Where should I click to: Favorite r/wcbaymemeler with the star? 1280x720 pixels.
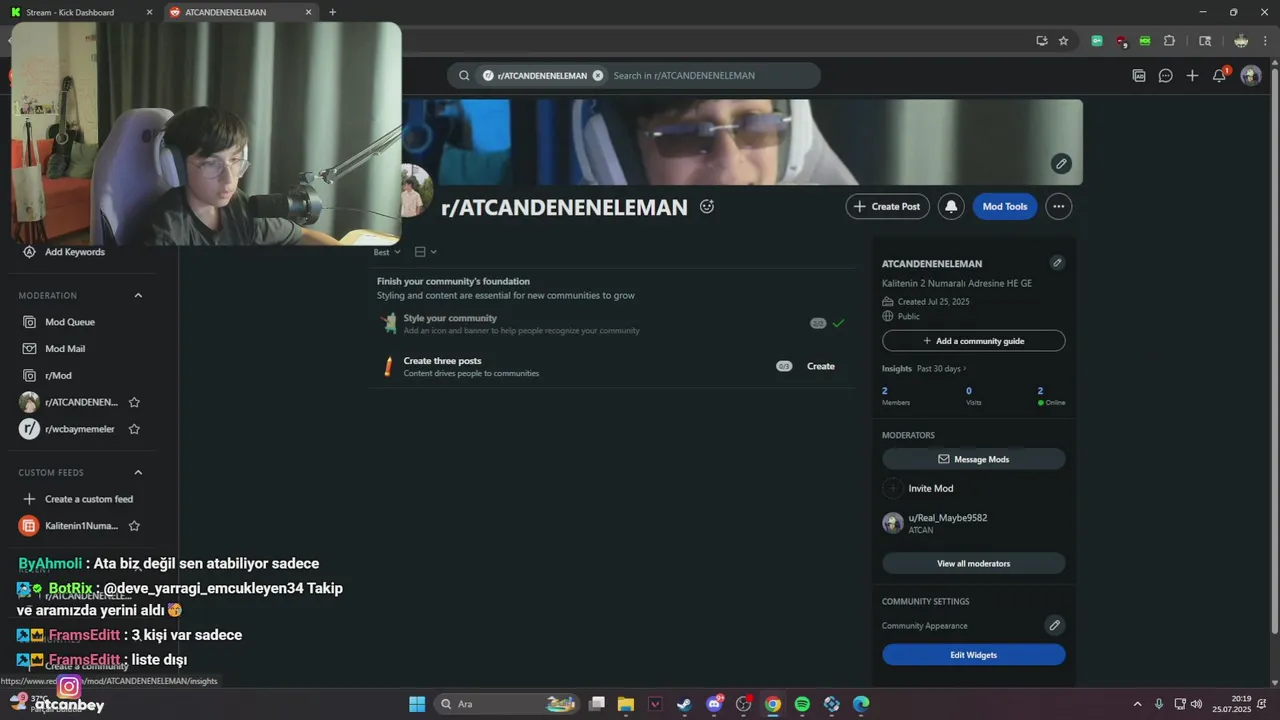coord(134,429)
